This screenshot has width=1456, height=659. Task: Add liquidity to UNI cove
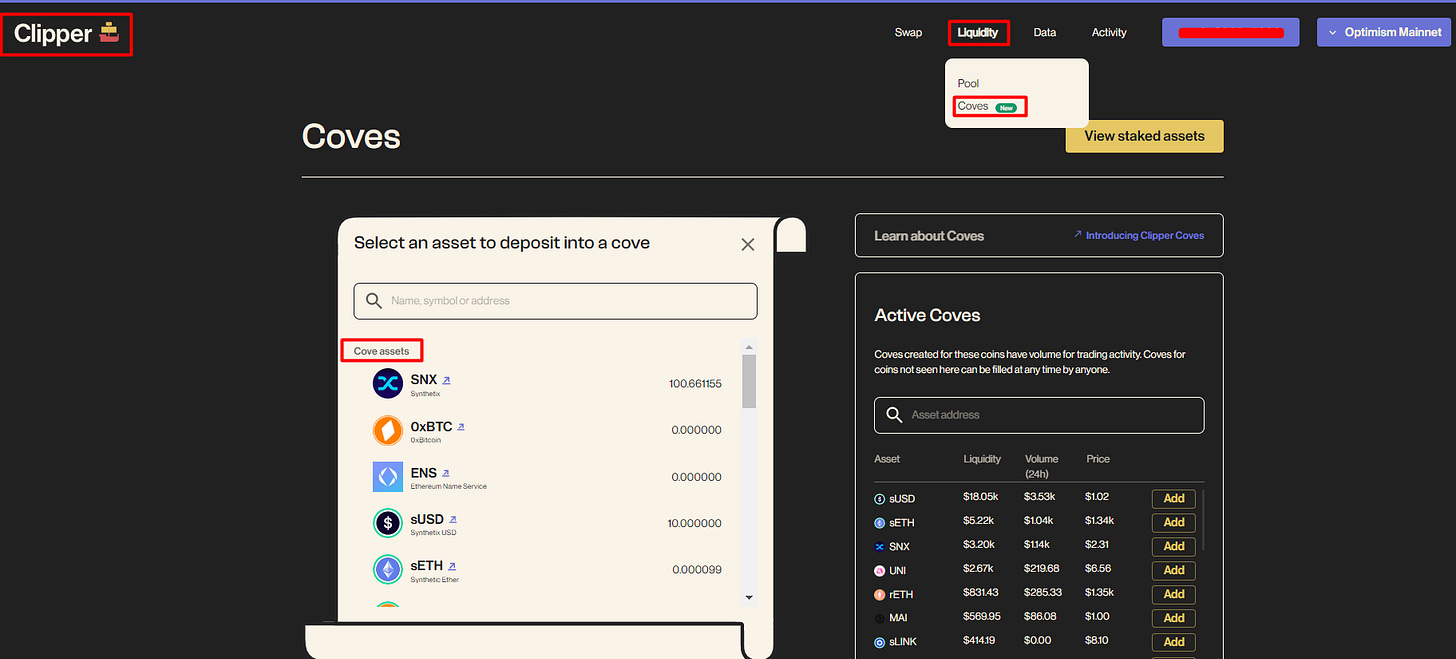(1174, 571)
